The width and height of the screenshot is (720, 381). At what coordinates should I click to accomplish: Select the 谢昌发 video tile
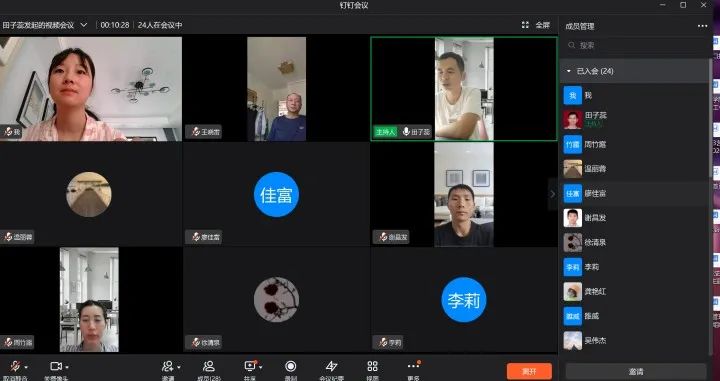464,194
